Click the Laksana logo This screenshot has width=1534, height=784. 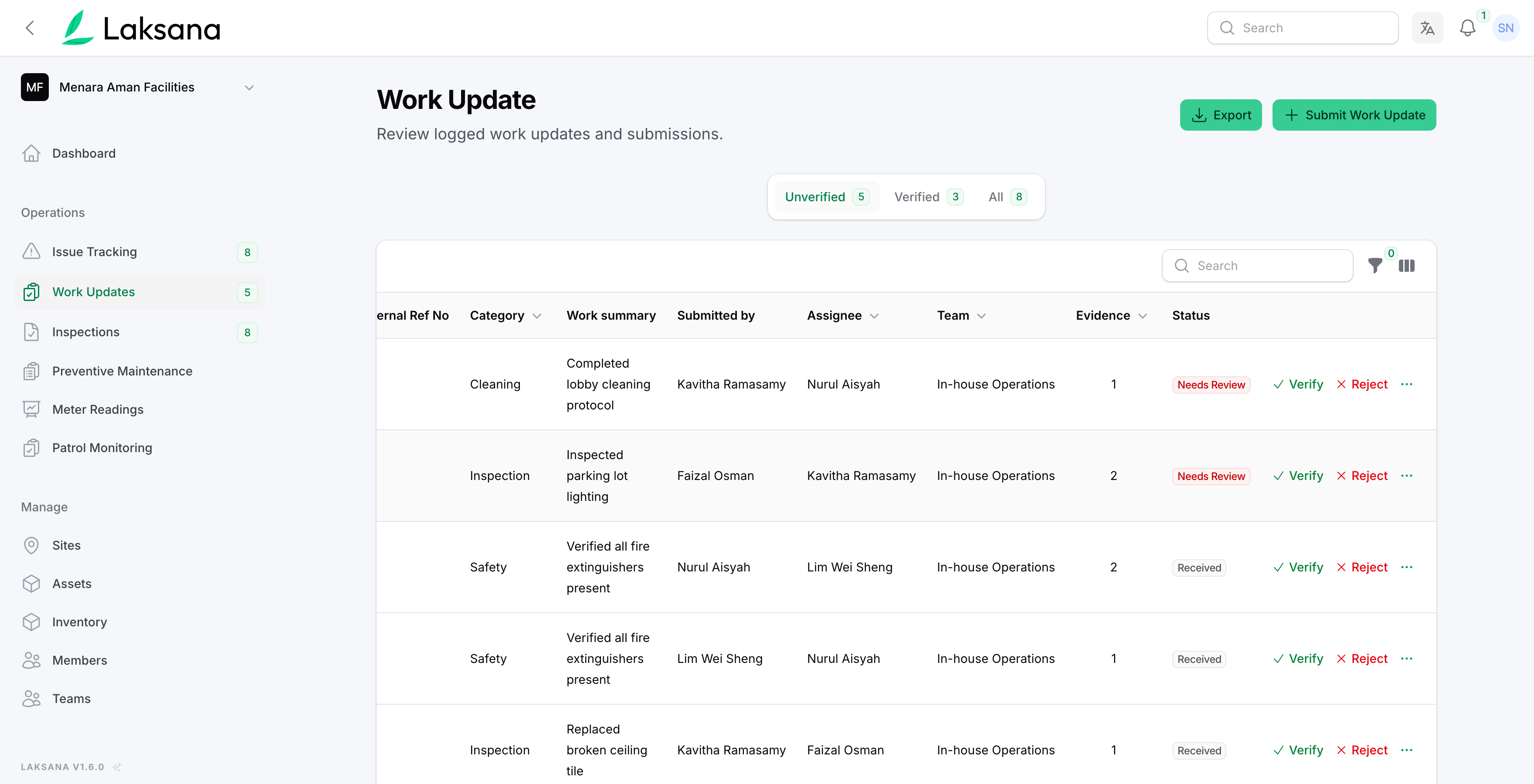141,28
